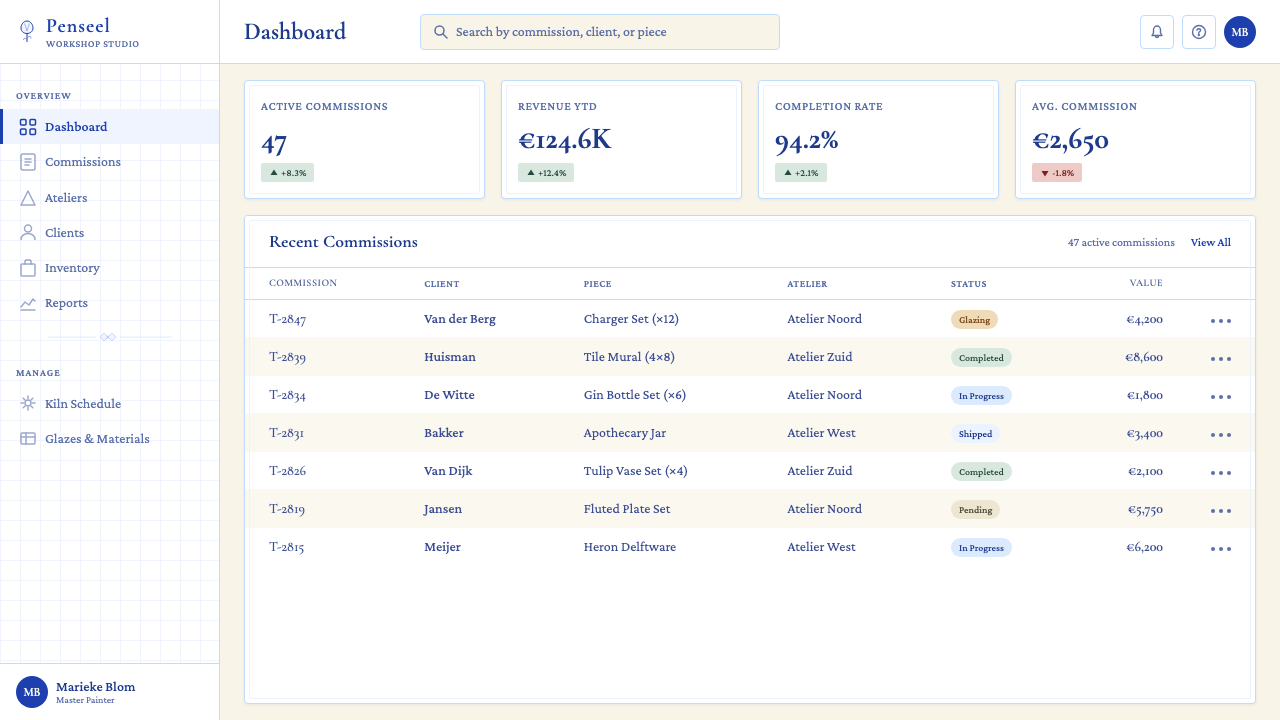This screenshot has width=1280, height=720.
Task: Click the Penseel logo icon
Action: pos(27,31)
